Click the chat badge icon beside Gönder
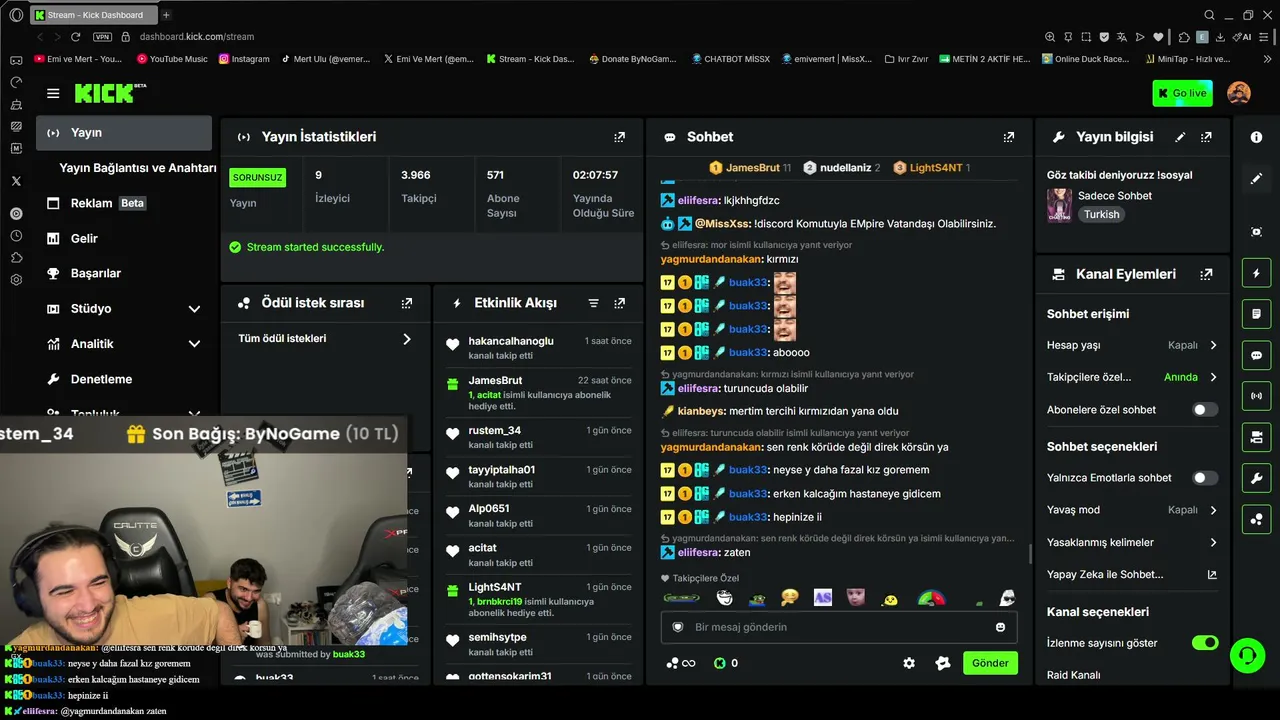Screen dimensions: 1280x720 click(x=942, y=663)
